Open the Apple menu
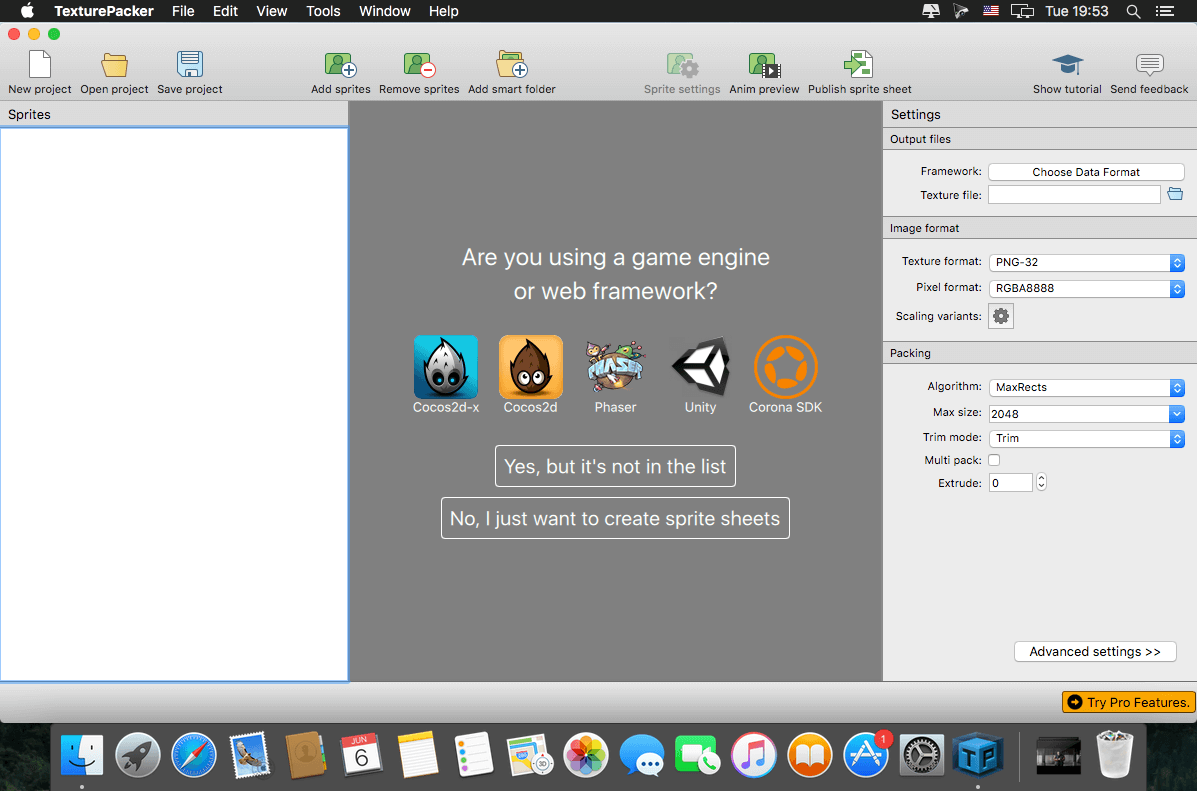1197x791 pixels. click(27, 11)
